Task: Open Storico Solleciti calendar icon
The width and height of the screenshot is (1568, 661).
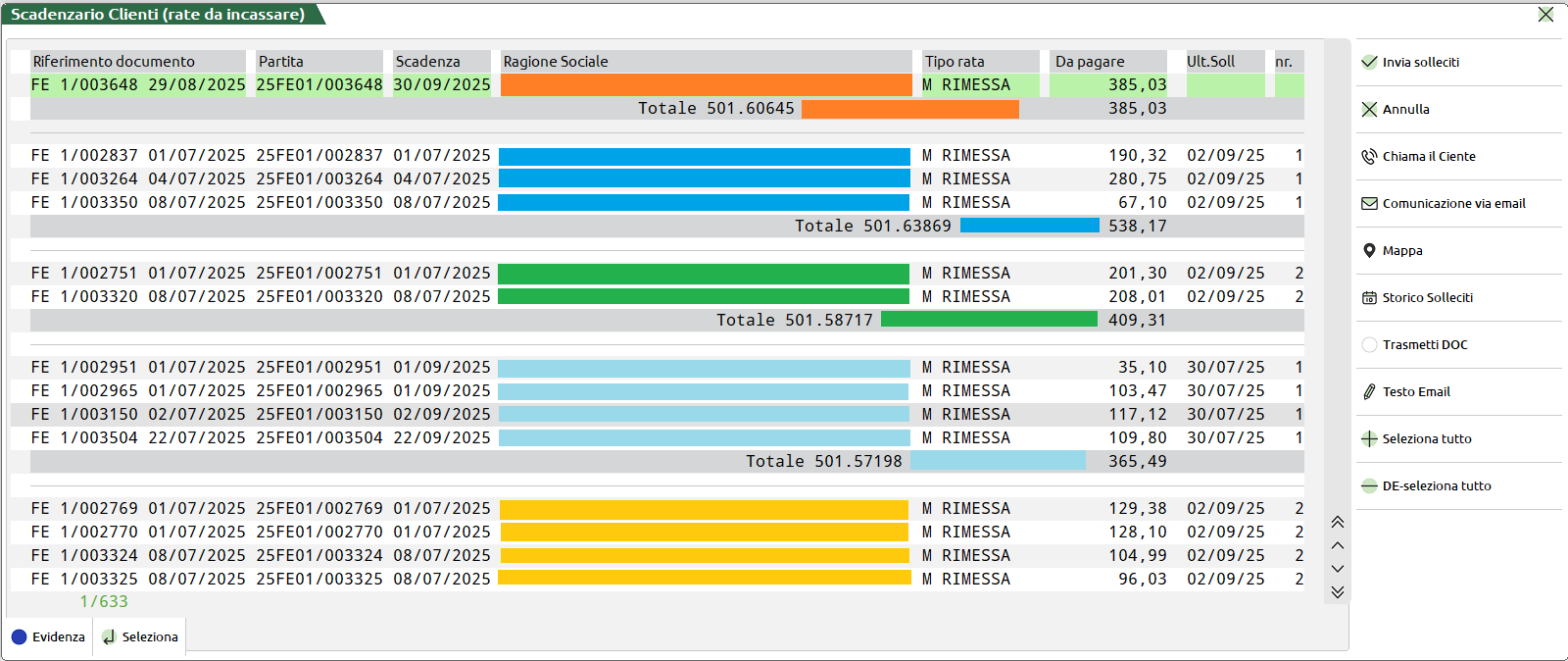Action: coord(1369,297)
